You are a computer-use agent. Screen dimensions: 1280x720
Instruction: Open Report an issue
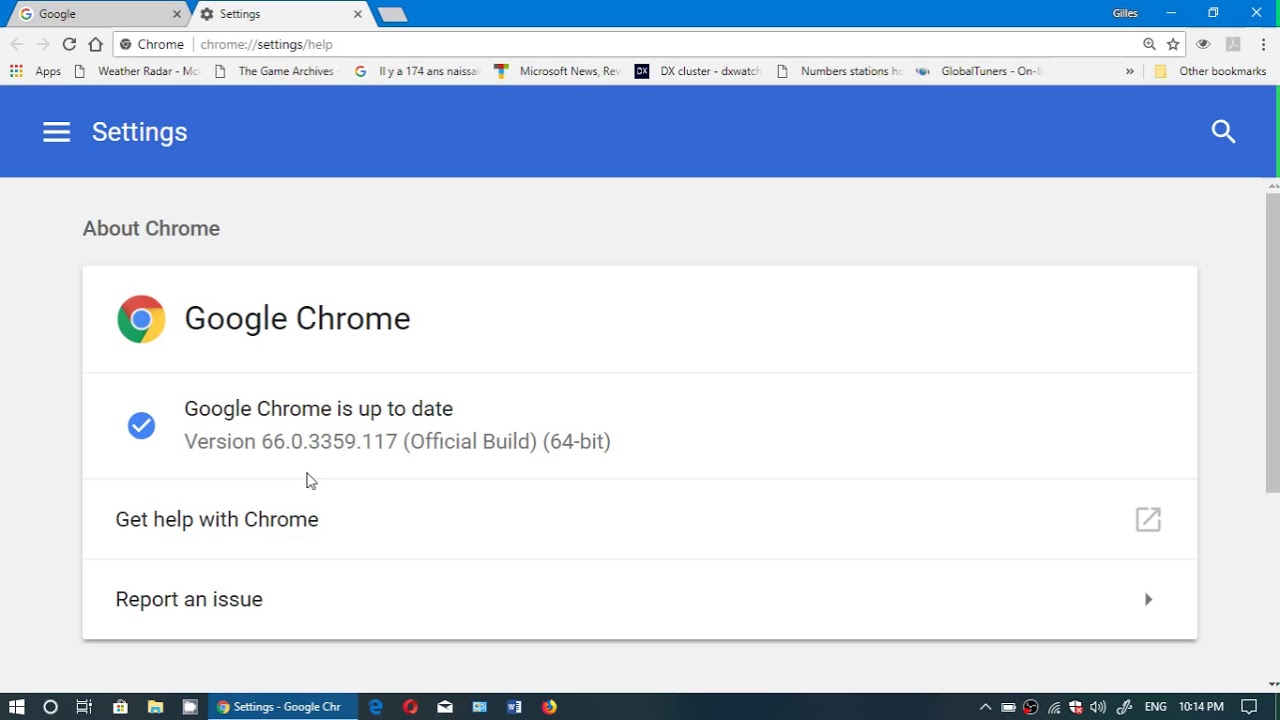tap(640, 599)
